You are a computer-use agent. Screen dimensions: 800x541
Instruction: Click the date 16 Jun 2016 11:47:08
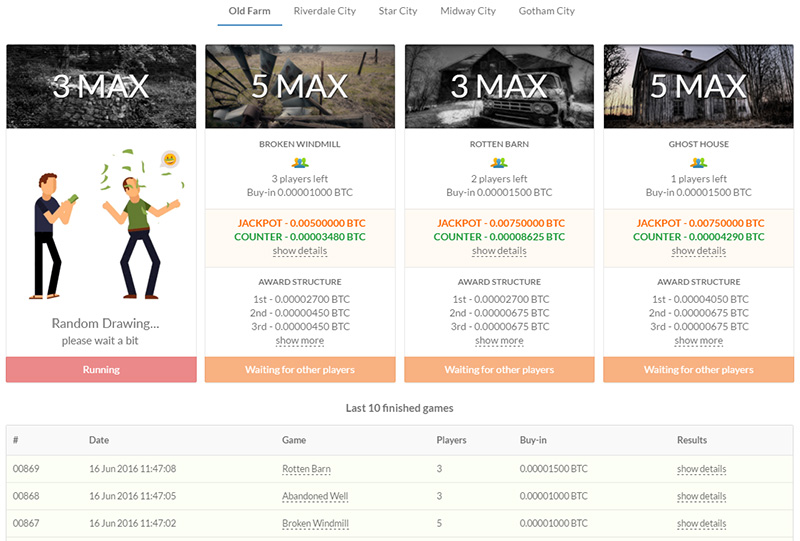(x=133, y=469)
